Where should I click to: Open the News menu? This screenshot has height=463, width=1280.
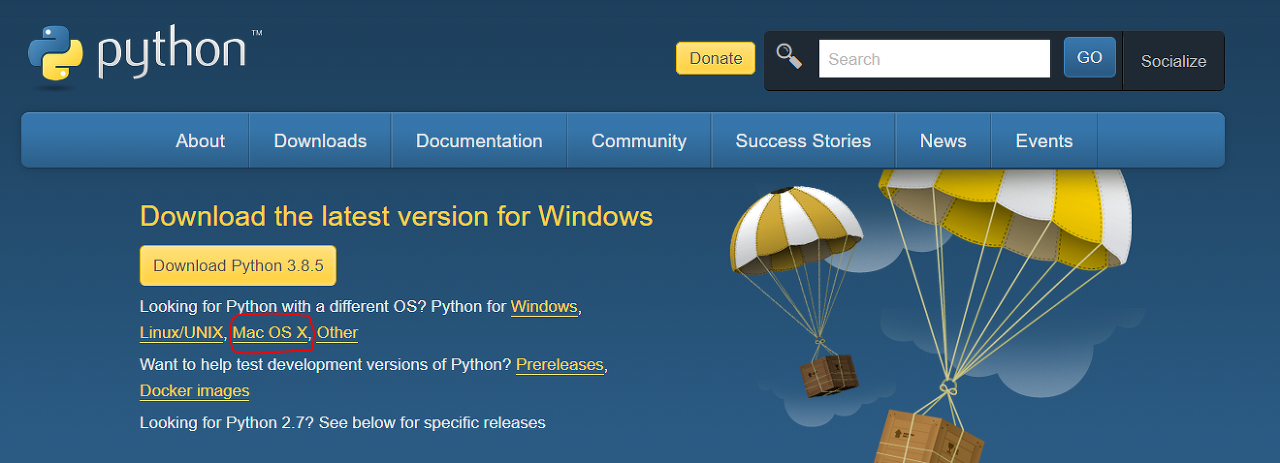pyautogui.click(x=943, y=141)
